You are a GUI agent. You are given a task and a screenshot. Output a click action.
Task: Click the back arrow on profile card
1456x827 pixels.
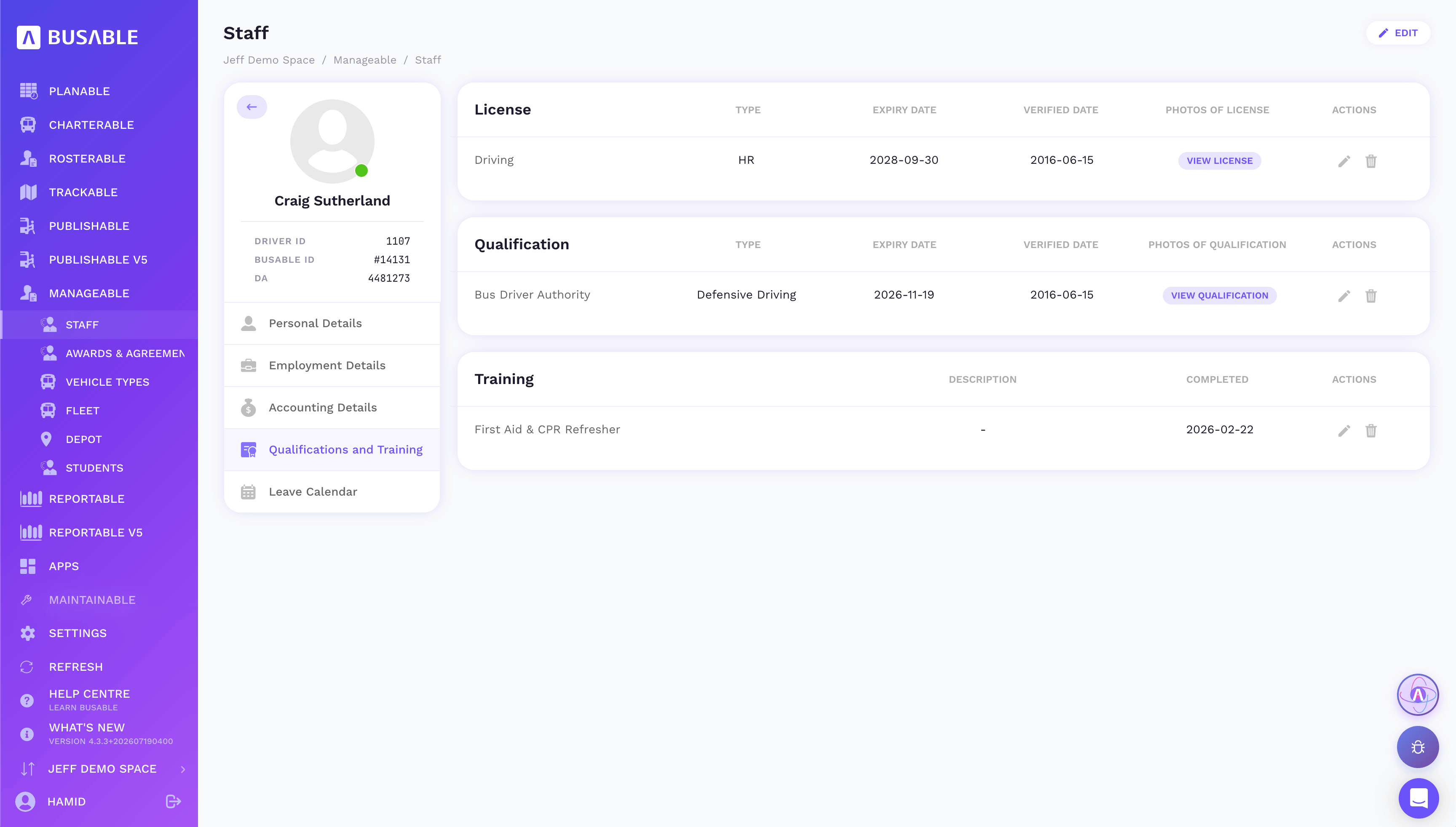(252, 107)
